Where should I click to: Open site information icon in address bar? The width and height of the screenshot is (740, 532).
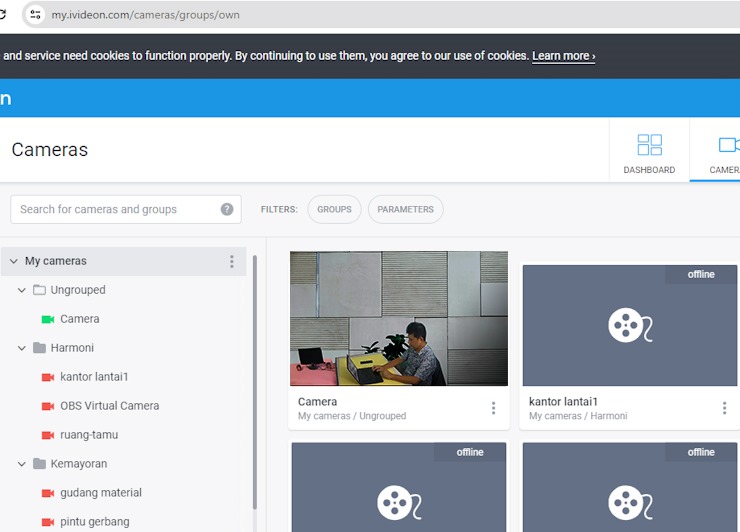35,15
